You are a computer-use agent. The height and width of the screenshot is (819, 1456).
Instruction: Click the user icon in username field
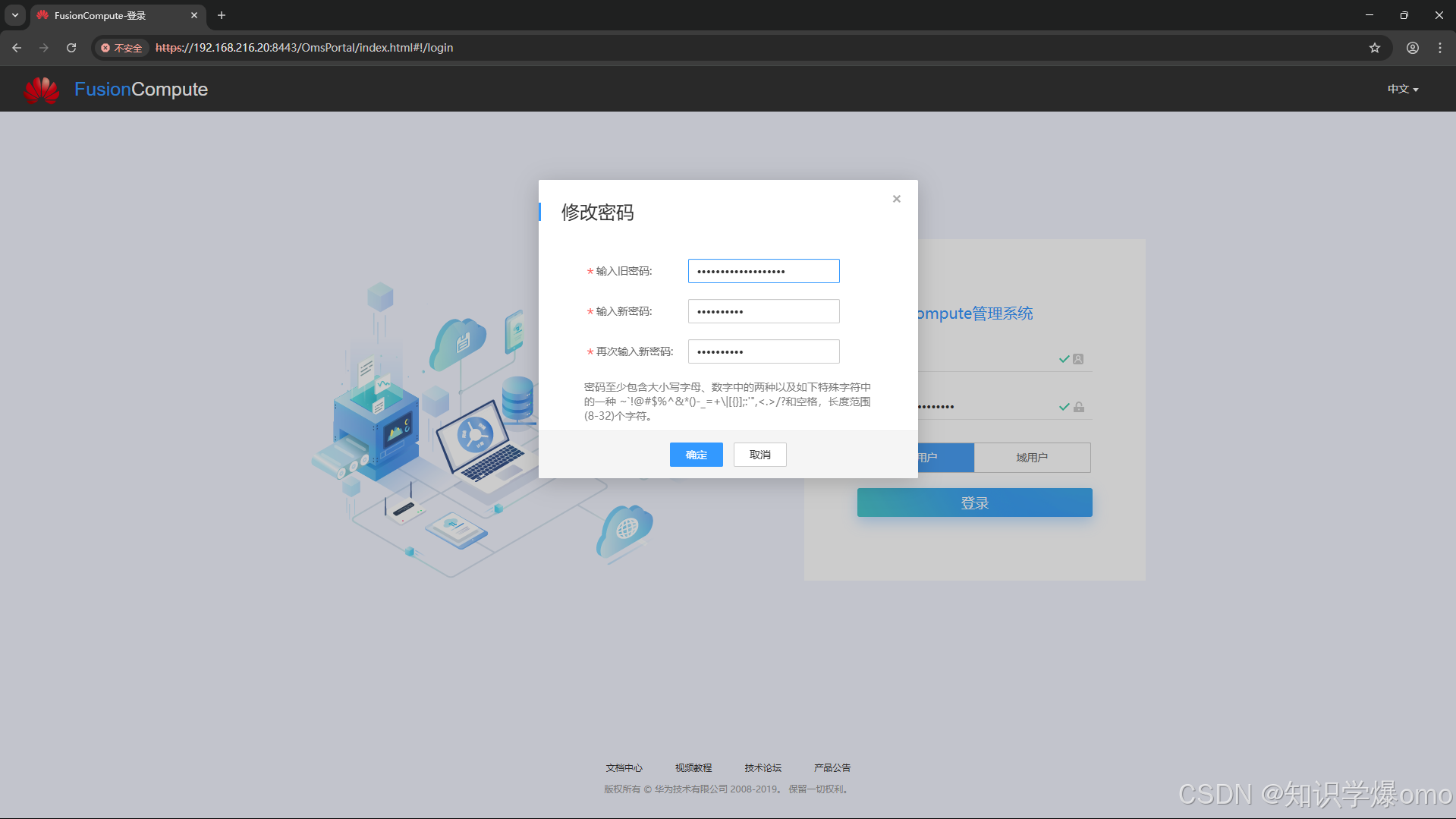[x=1078, y=359]
